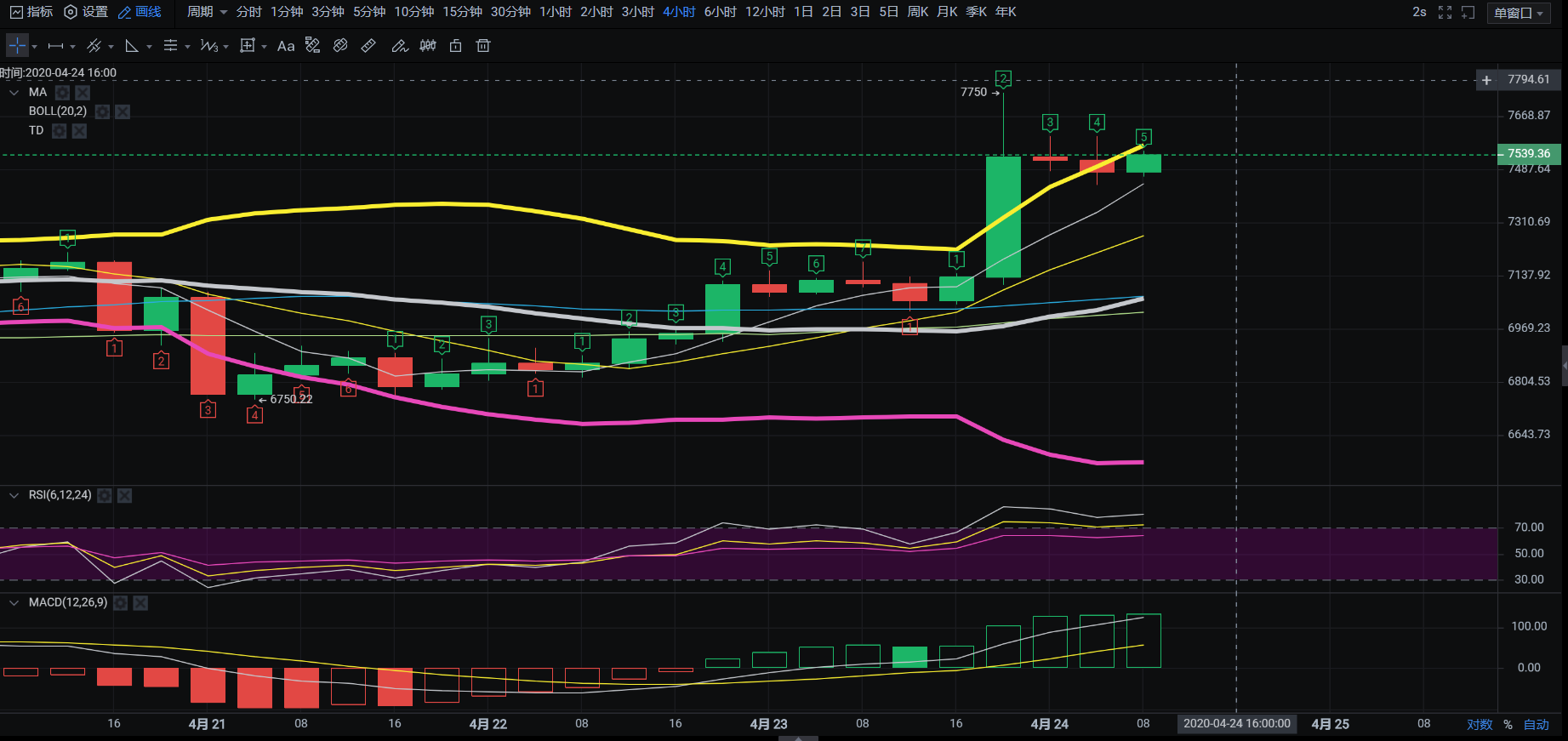The height and width of the screenshot is (741, 1568).
Task: Click the plus button beside 7794.61
Action: (x=1486, y=80)
